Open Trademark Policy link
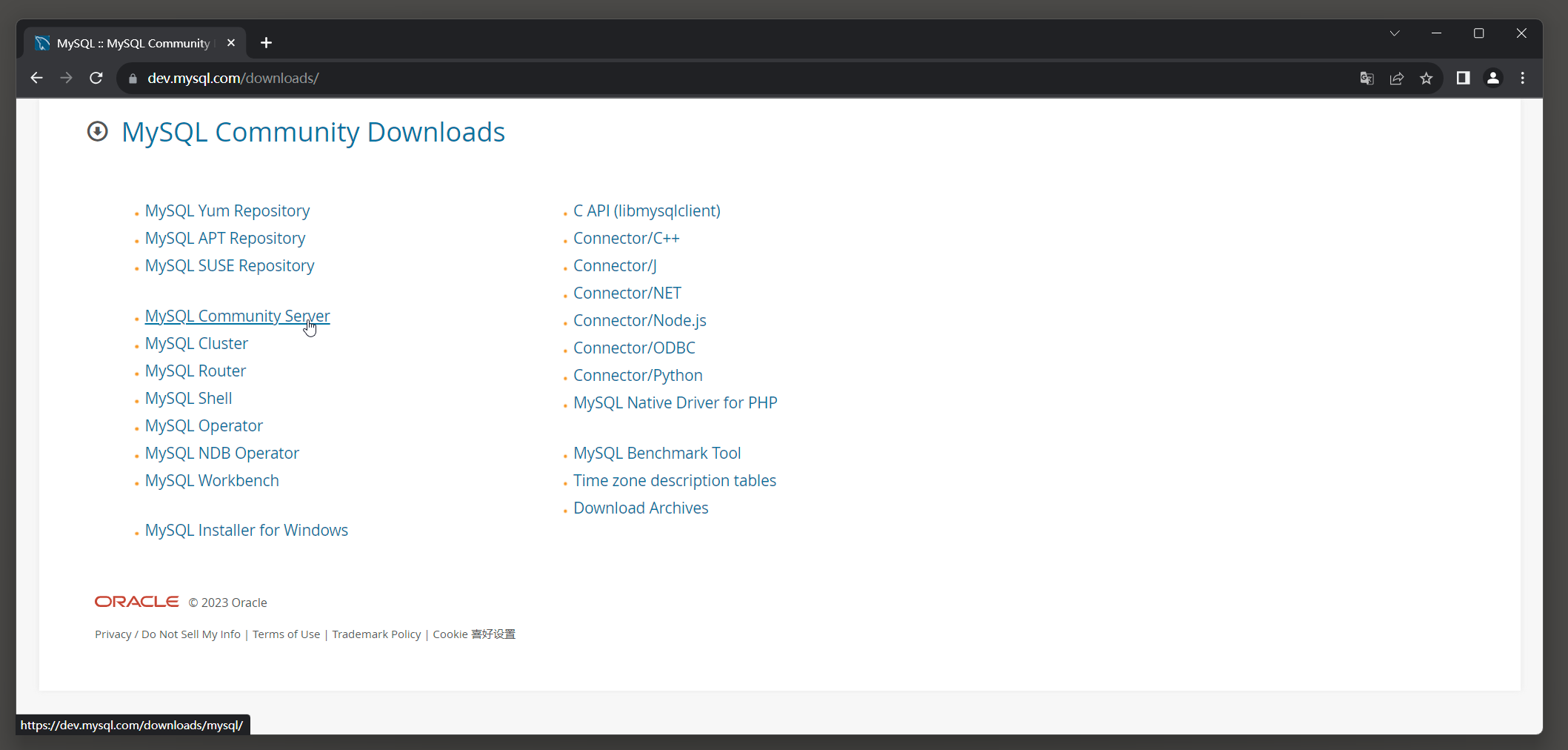 point(376,634)
